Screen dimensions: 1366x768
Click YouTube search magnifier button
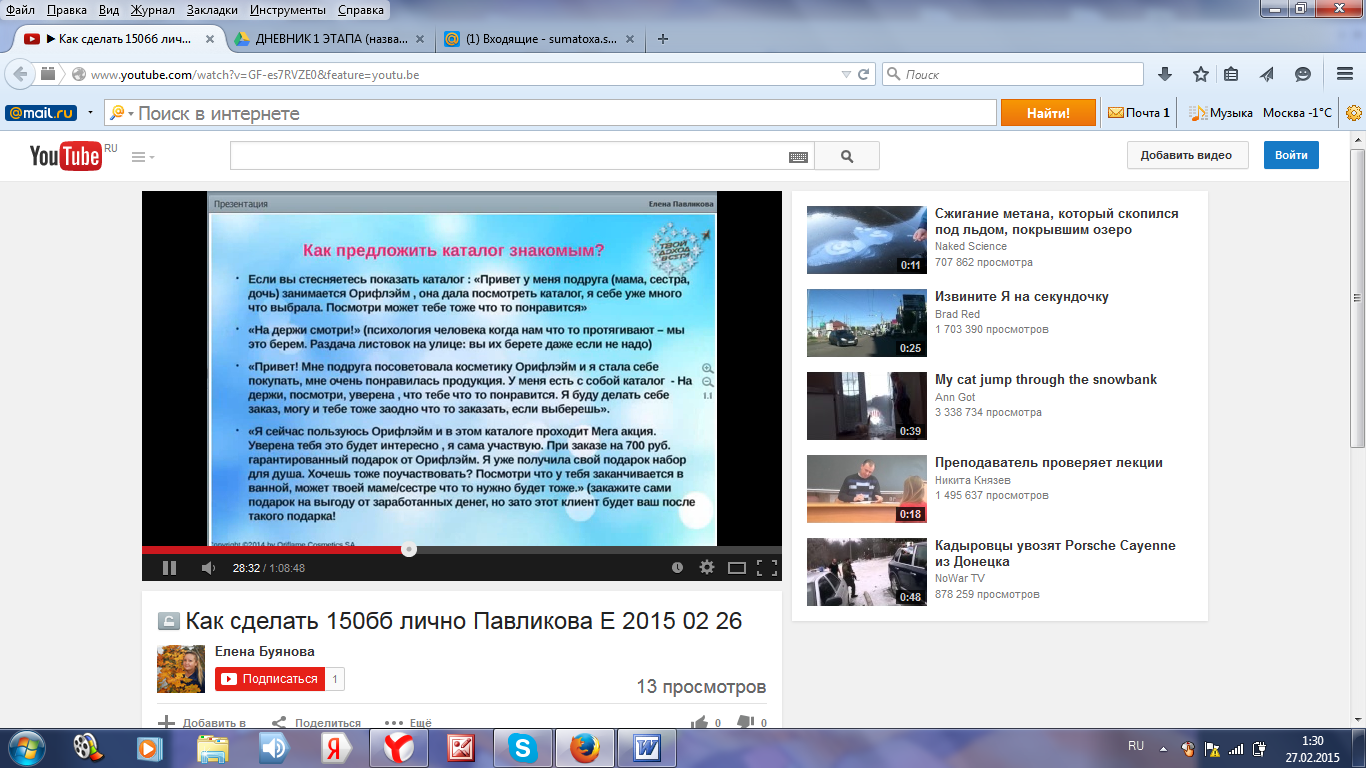click(x=847, y=156)
